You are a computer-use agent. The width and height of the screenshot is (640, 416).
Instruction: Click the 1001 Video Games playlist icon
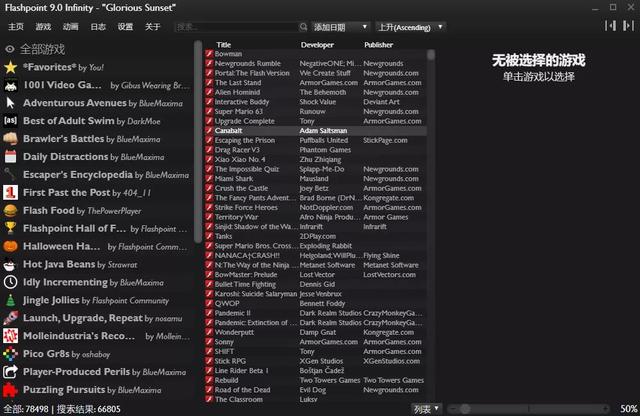(11, 85)
